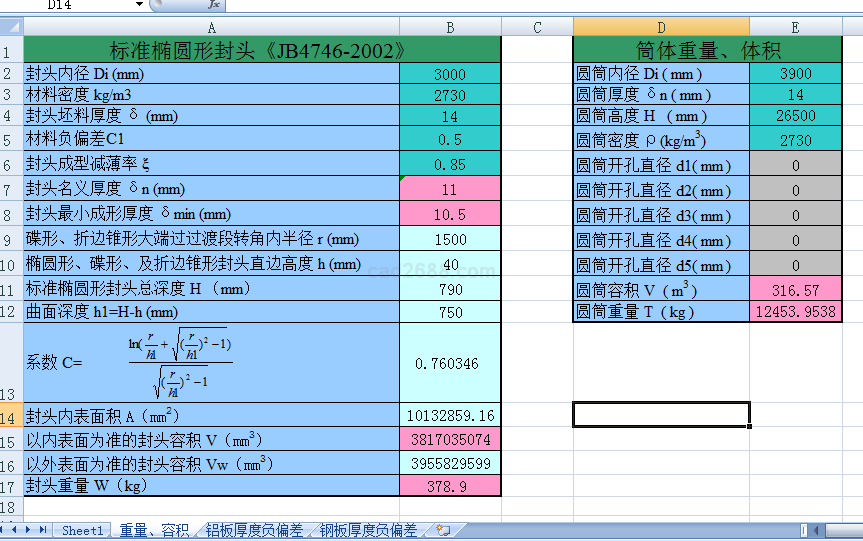The height and width of the screenshot is (541, 863).
Task: Open the 钢板厚度负偏差 sheet tab
Action: (368, 530)
